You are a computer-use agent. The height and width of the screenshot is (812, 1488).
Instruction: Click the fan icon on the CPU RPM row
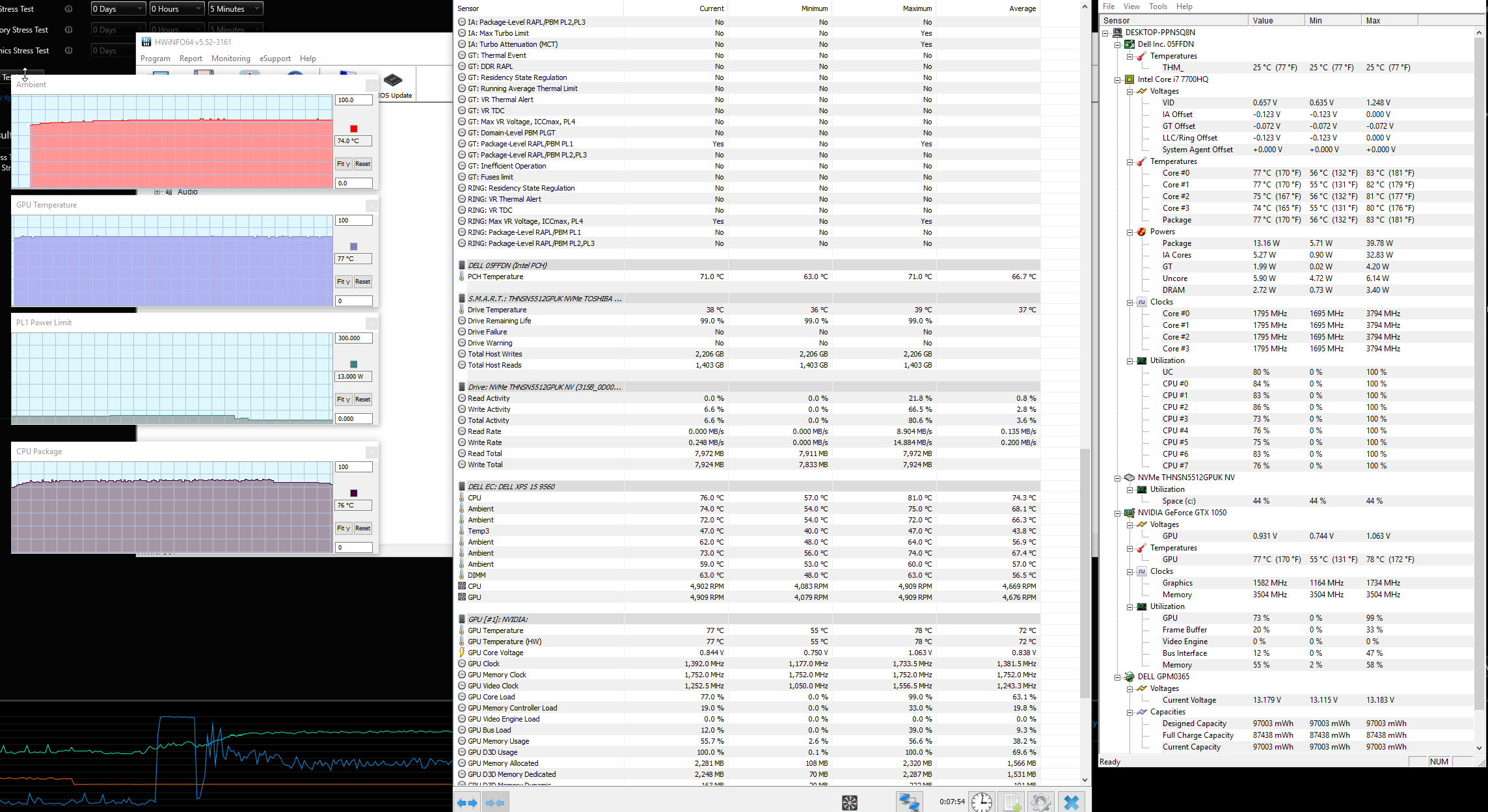click(461, 586)
